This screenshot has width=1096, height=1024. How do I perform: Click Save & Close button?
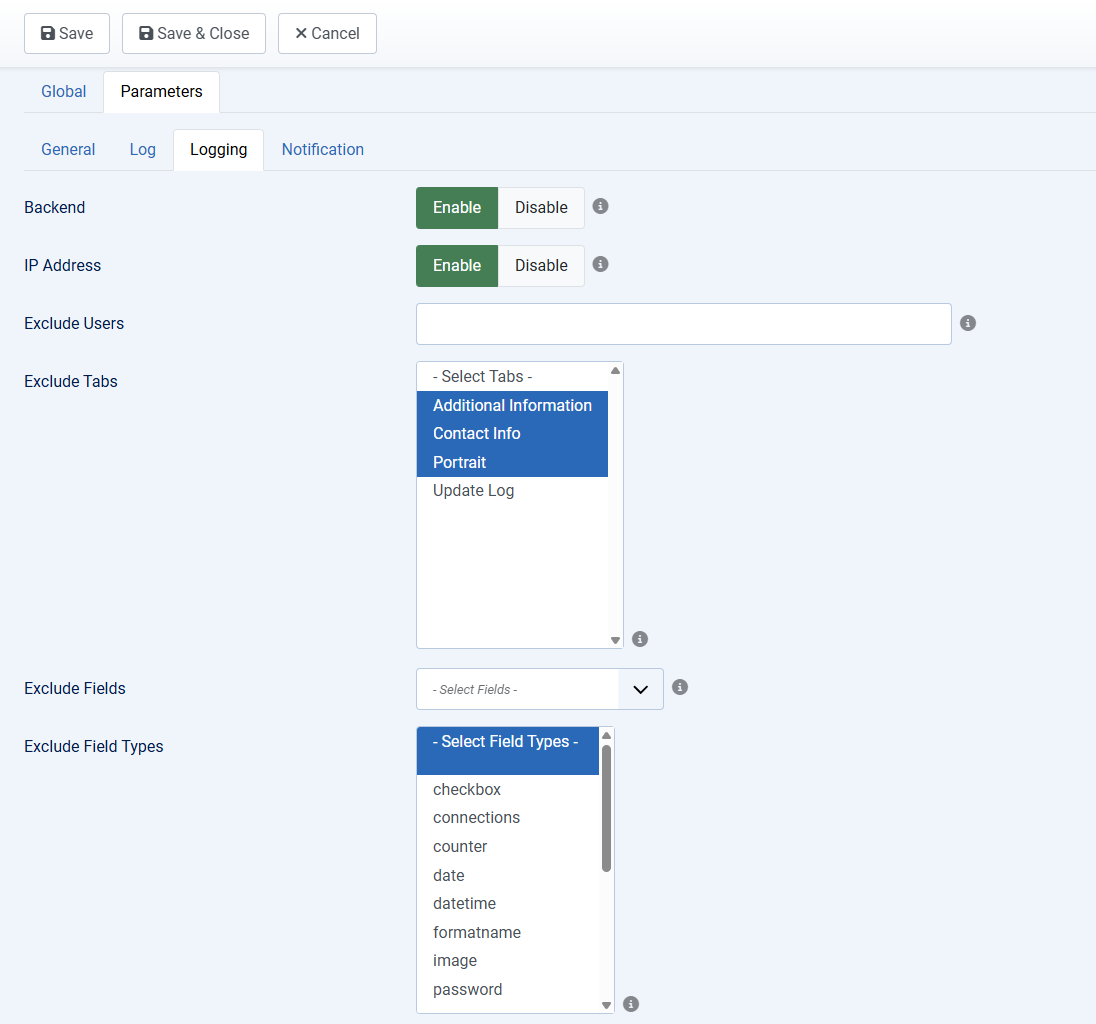point(194,34)
